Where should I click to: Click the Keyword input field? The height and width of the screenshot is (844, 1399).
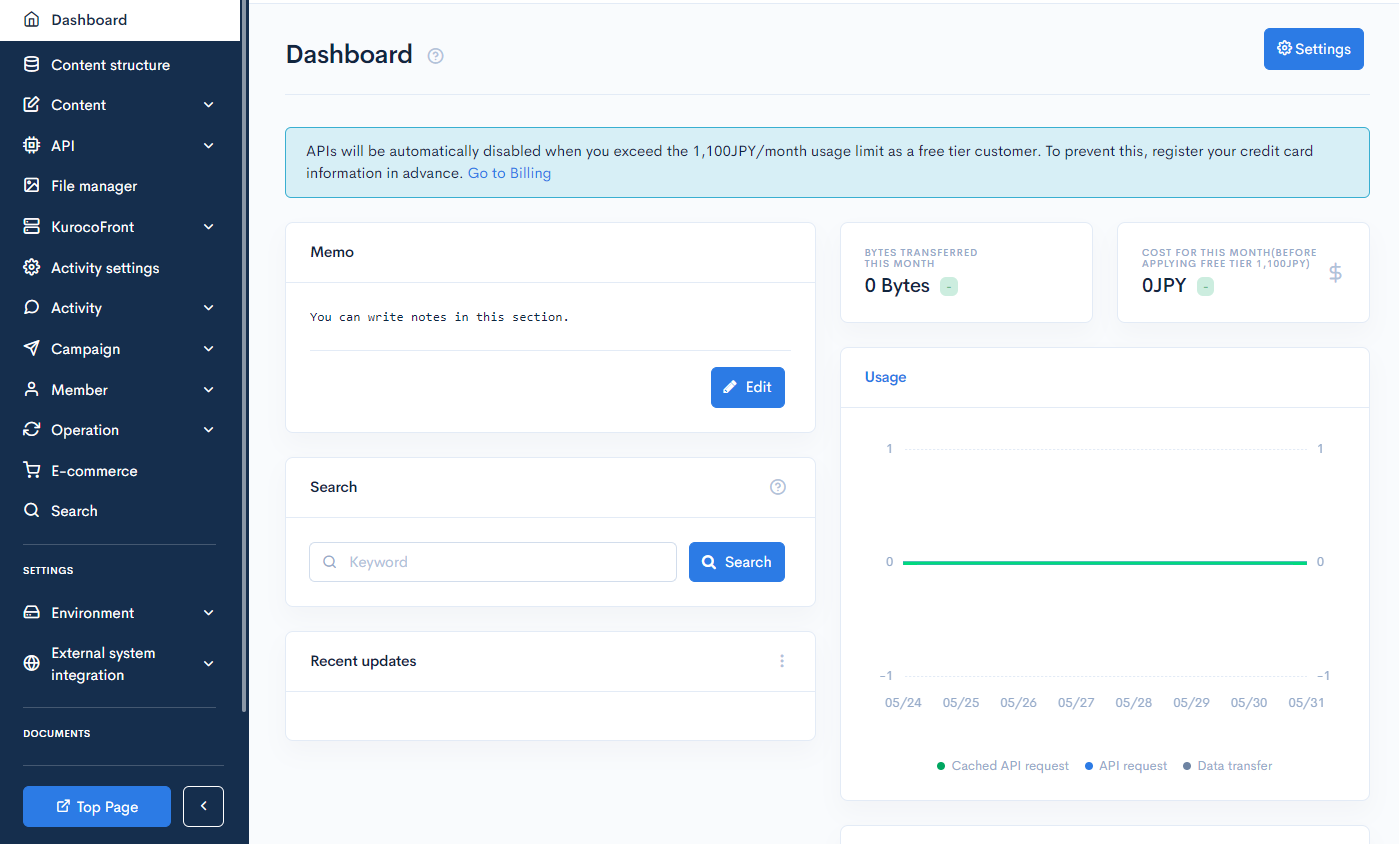click(493, 562)
